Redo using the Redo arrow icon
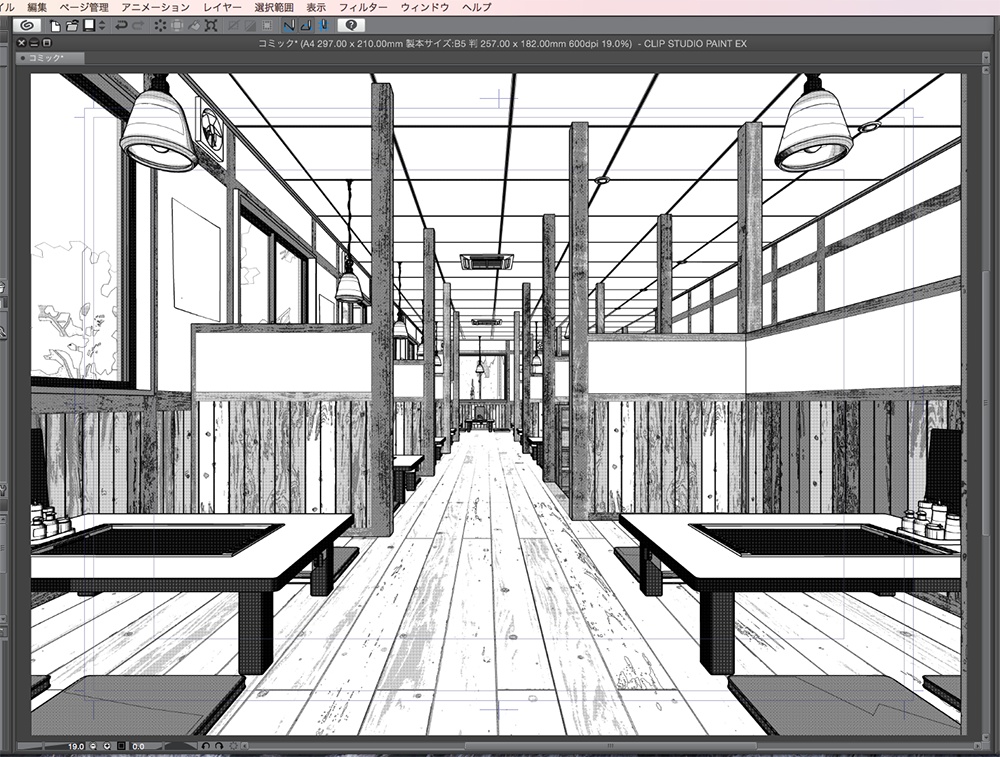This screenshot has height=757, width=1000. 137,25
